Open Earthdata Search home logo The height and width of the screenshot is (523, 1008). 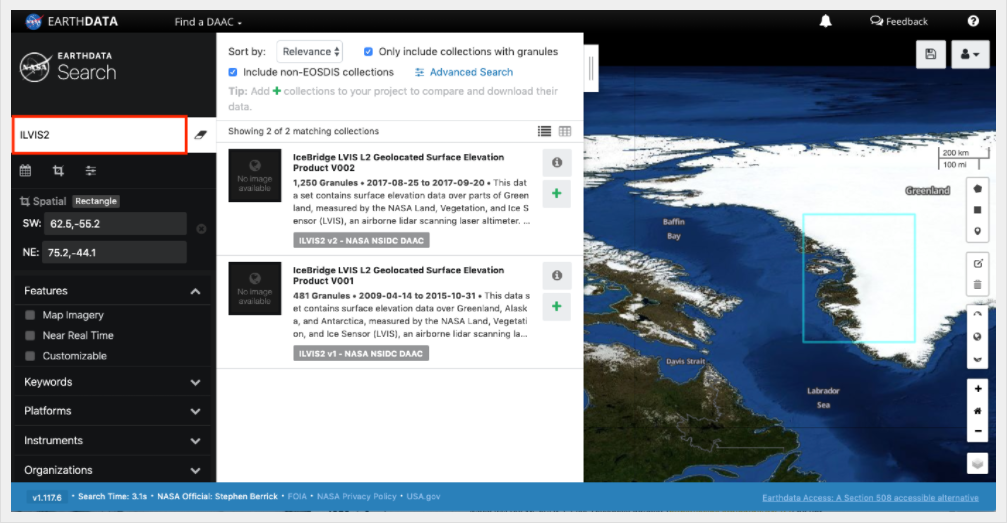(68, 67)
